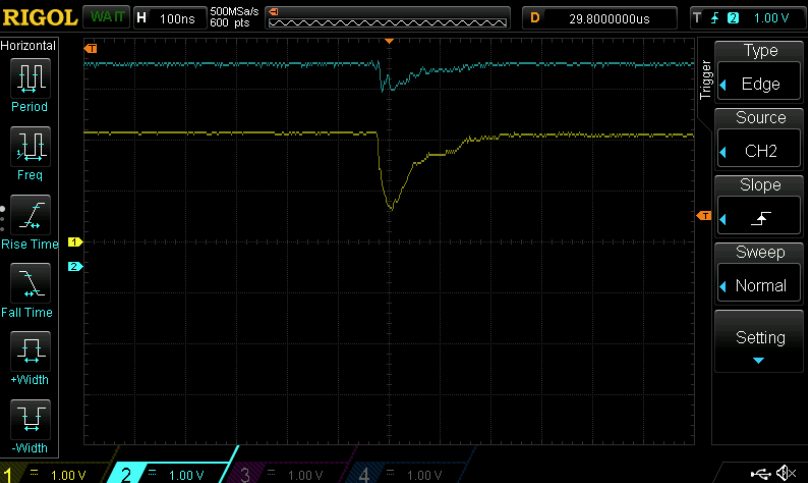Screen dimensions: 808x483
Task: Click the orange trigger level marker
Action: pyautogui.click(x=703, y=217)
